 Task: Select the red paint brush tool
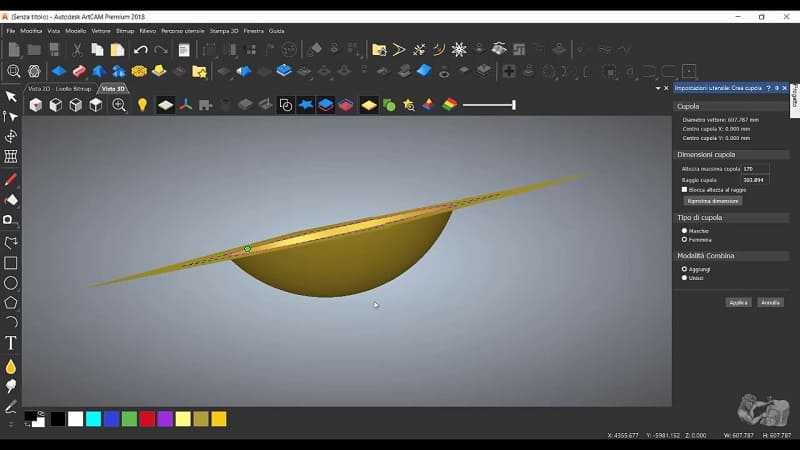(11, 179)
